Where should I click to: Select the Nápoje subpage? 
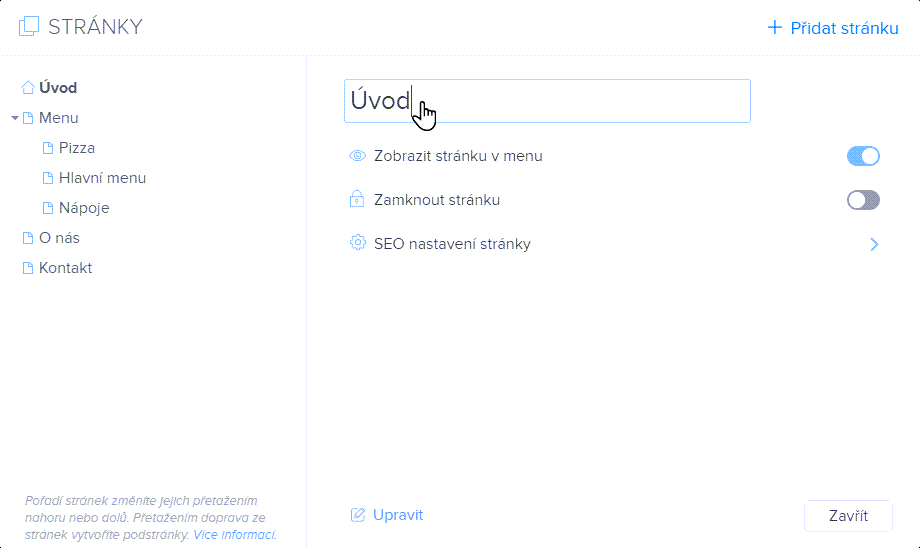pos(84,208)
